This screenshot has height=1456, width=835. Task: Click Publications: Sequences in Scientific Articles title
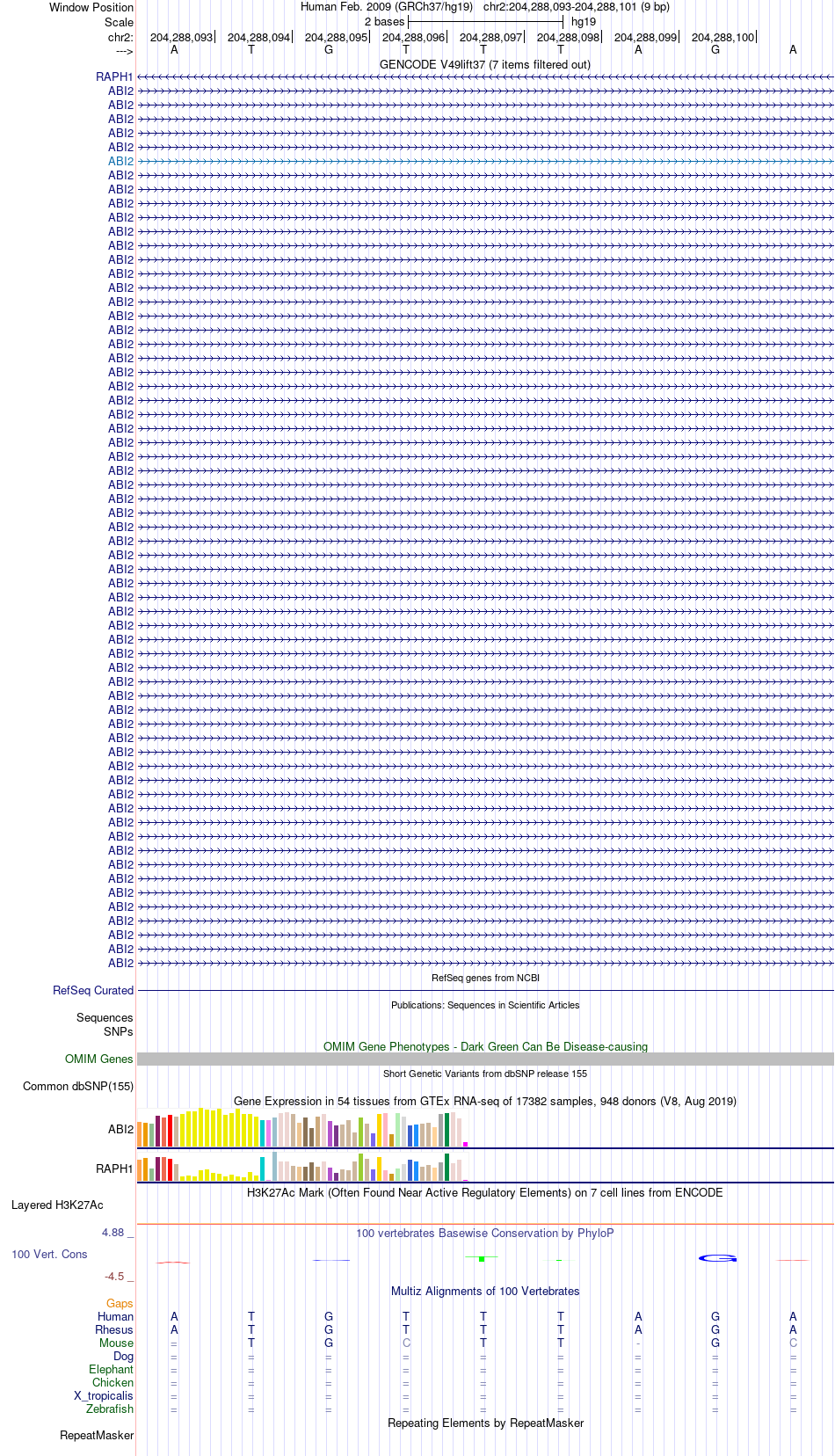coord(485,1005)
